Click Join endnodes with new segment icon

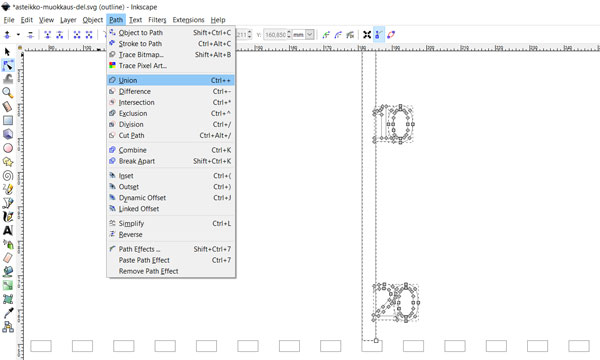click(77, 35)
